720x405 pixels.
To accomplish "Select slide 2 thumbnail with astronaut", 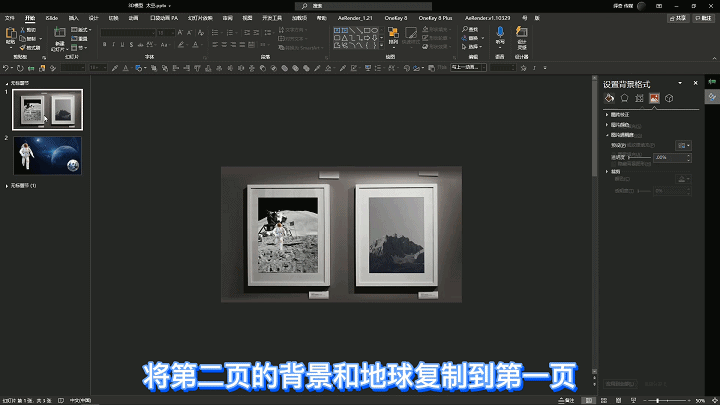I will (48, 155).
